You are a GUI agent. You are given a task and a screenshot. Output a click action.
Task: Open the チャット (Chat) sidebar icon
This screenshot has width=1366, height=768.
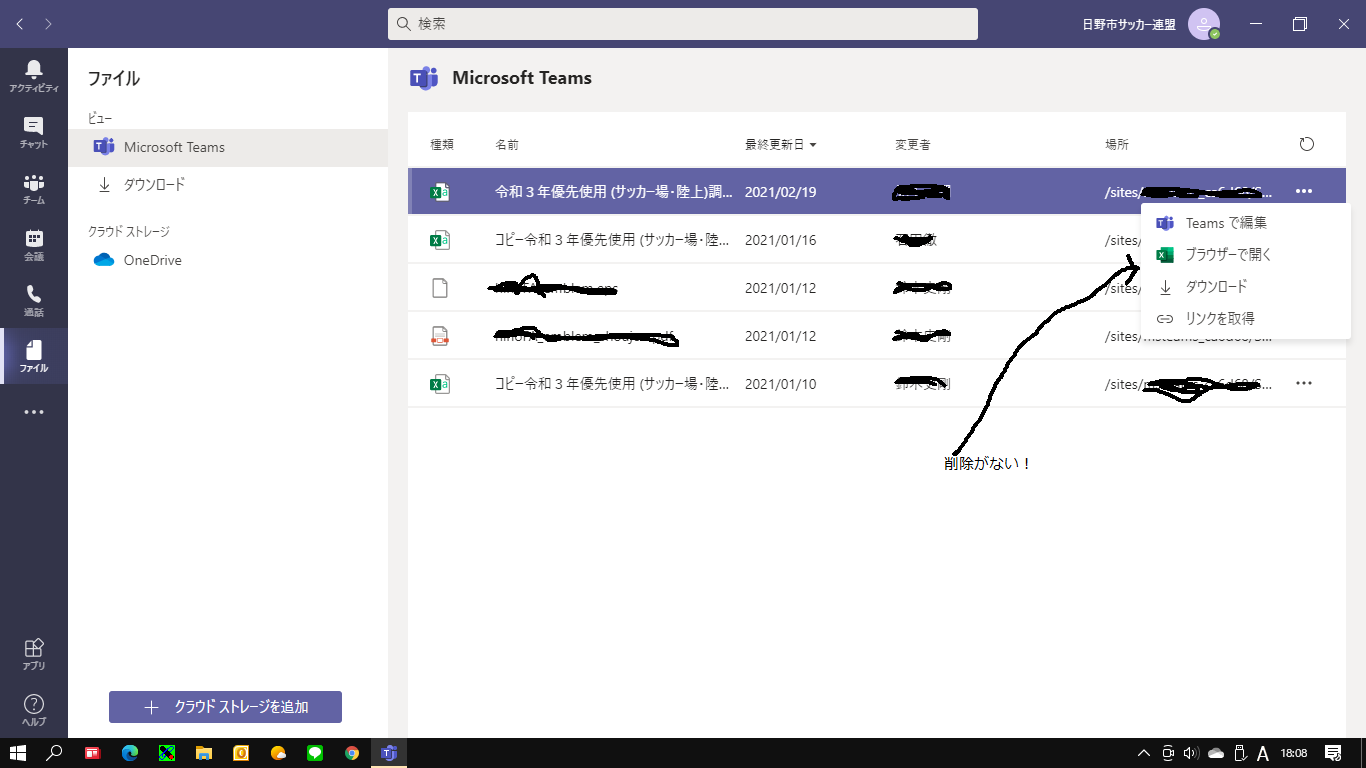(34, 132)
